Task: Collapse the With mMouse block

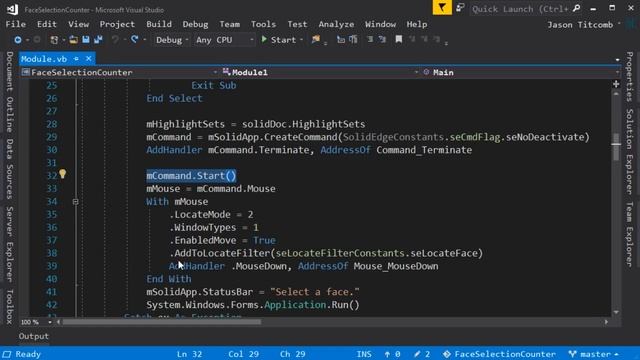Action: click(x=76, y=202)
